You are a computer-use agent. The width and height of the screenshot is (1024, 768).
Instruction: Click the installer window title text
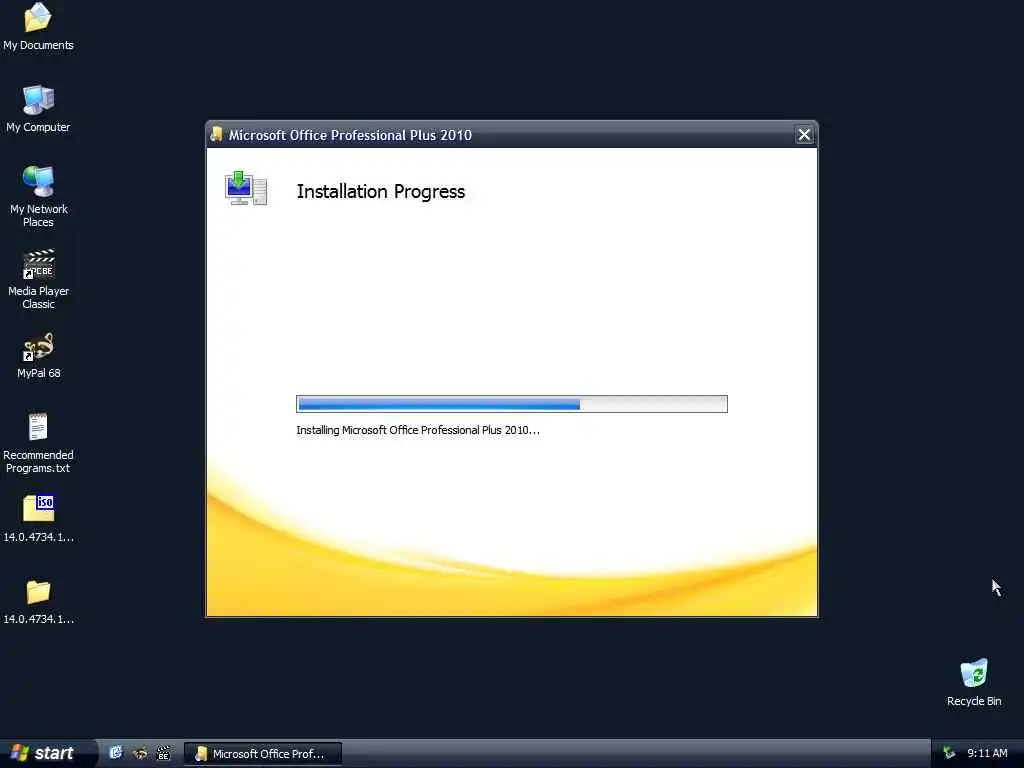[x=350, y=135]
